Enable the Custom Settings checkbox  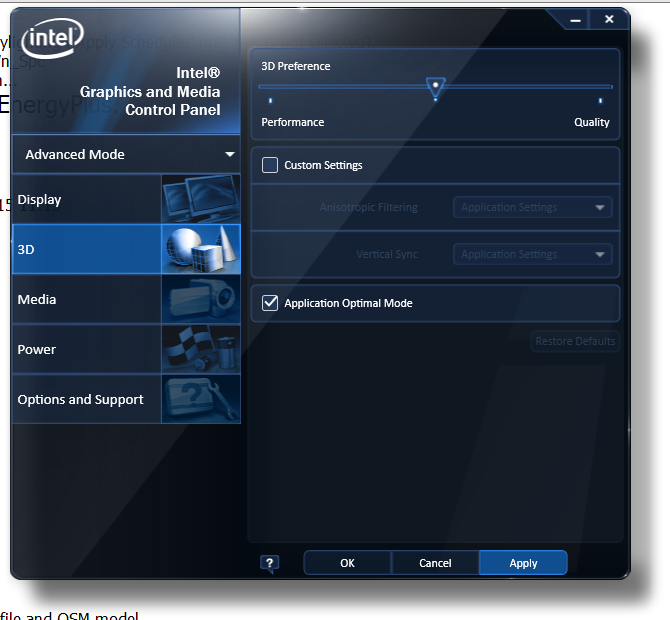[270, 165]
